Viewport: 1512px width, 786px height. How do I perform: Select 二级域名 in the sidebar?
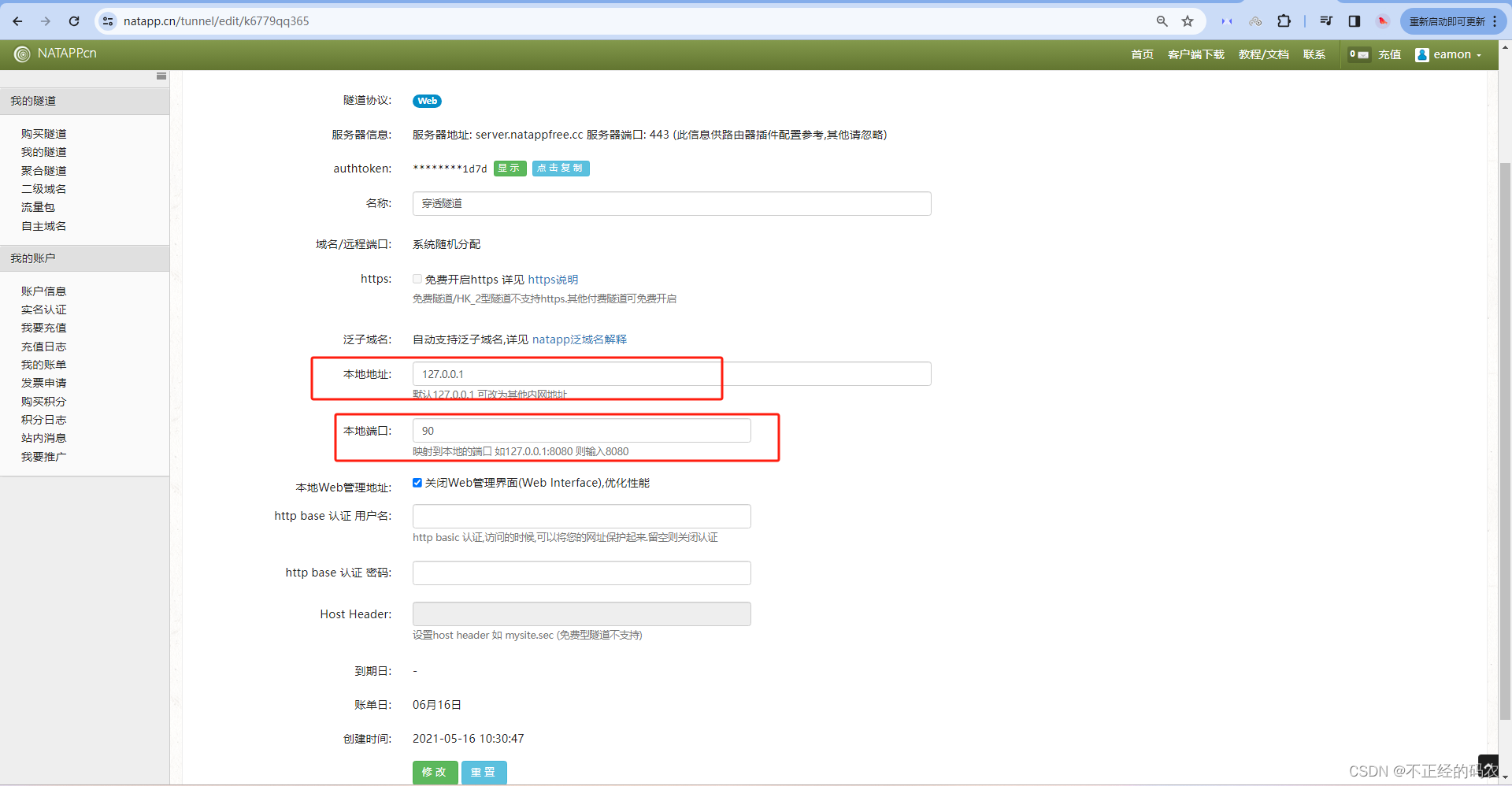43,189
